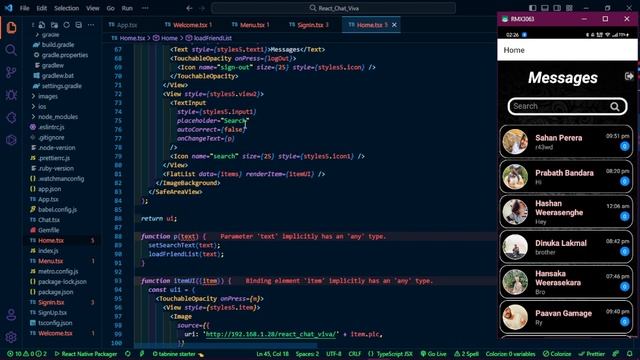The width and height of the screenshot is (640, 360).
Task: Click the New File icon in Explorer
Action: pos(42,25)
